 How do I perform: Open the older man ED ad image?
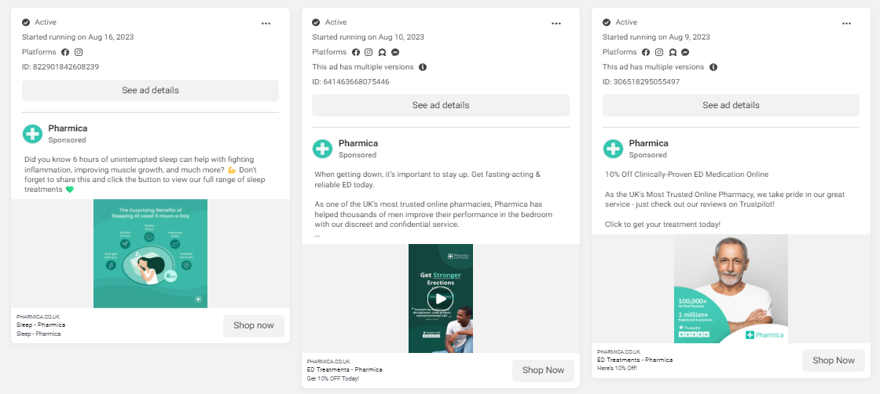(x=731, y=288)
